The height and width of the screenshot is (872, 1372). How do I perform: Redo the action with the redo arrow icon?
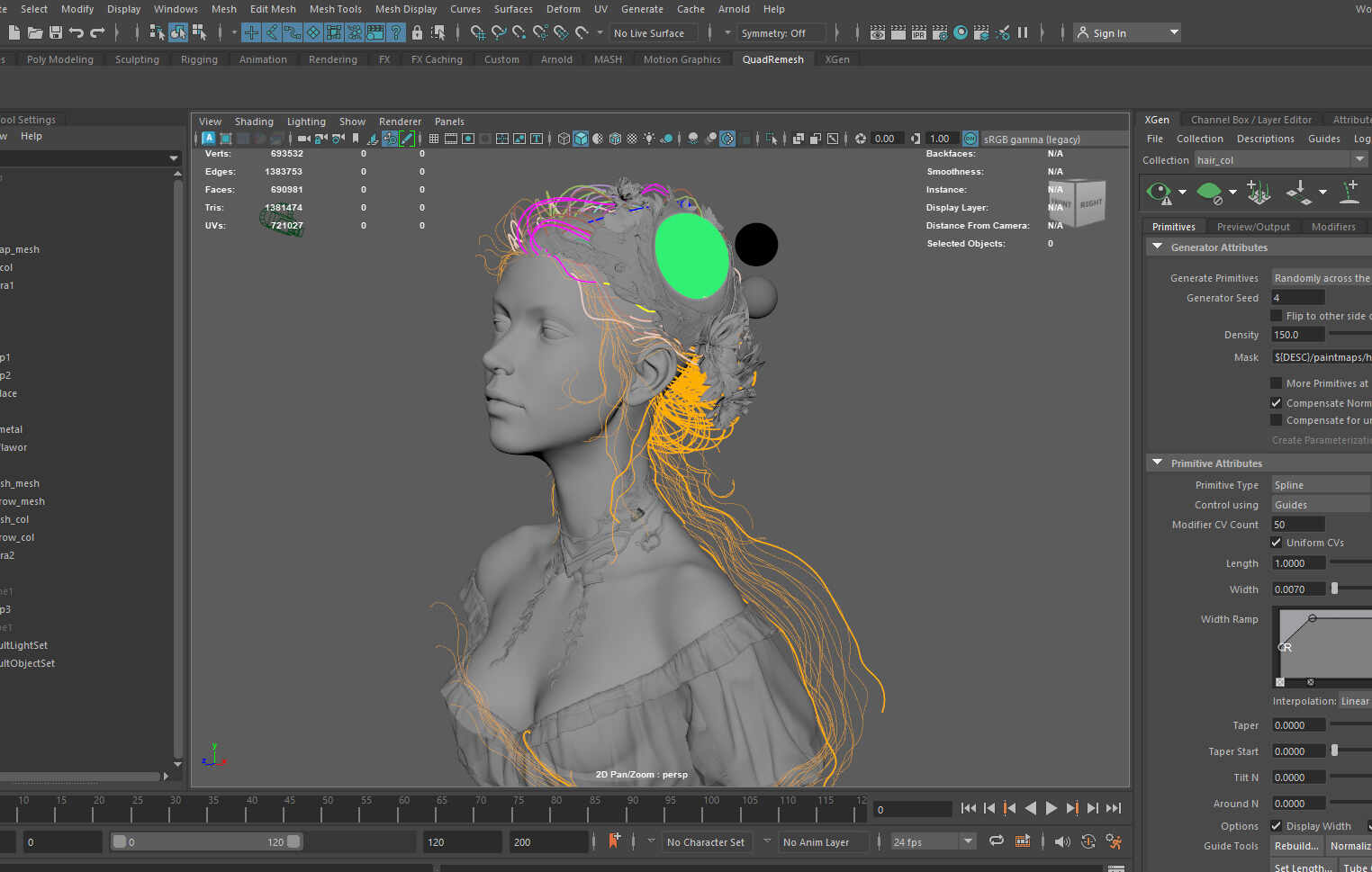(x=97, y=32)
